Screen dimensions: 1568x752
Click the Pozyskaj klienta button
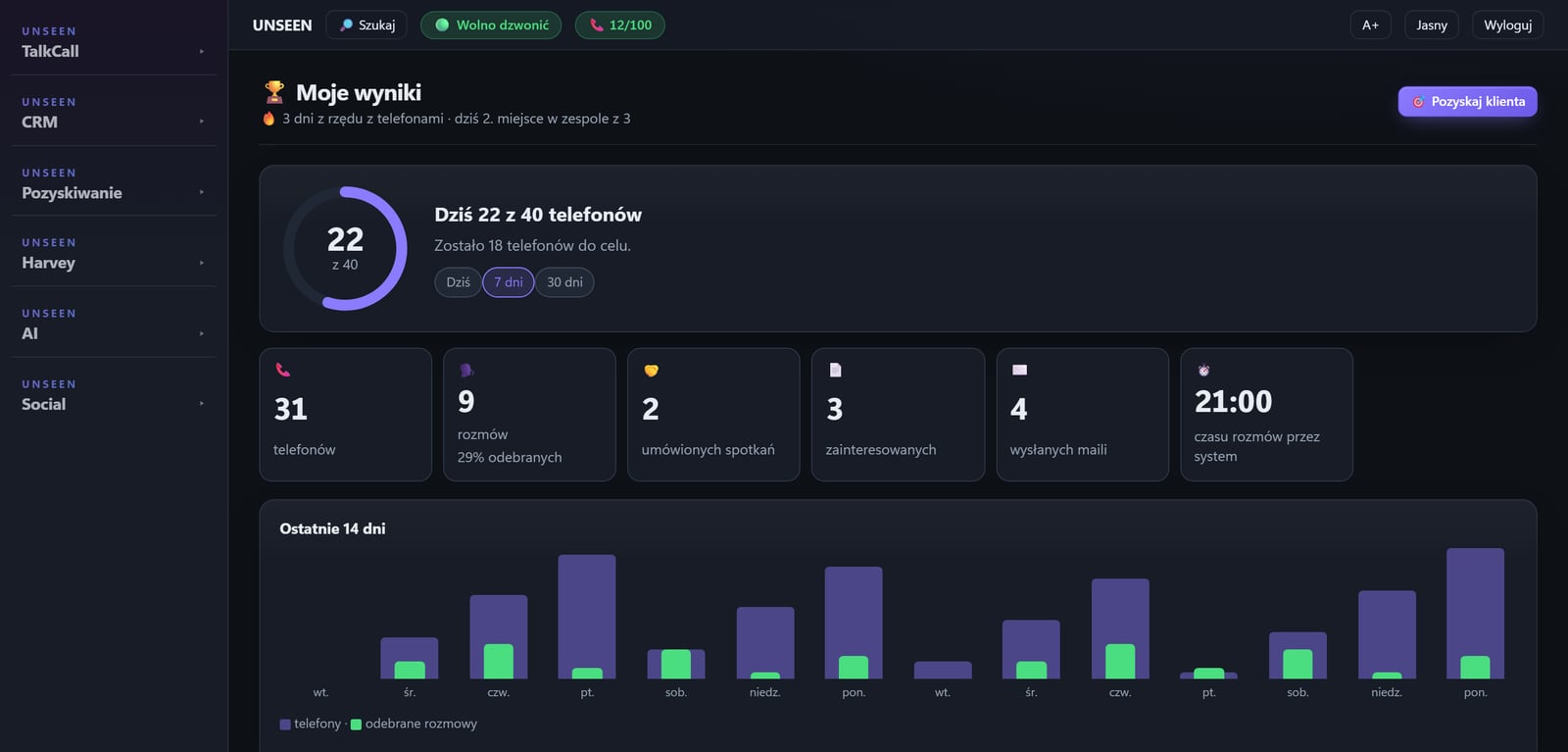click(1467, 101)
